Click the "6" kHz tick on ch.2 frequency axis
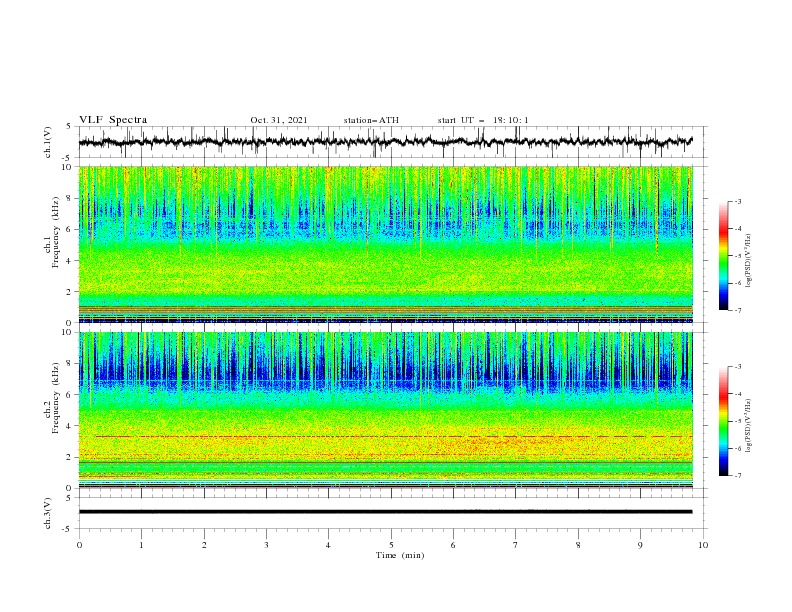Screen dimensions: 792x612 [70, 395]
